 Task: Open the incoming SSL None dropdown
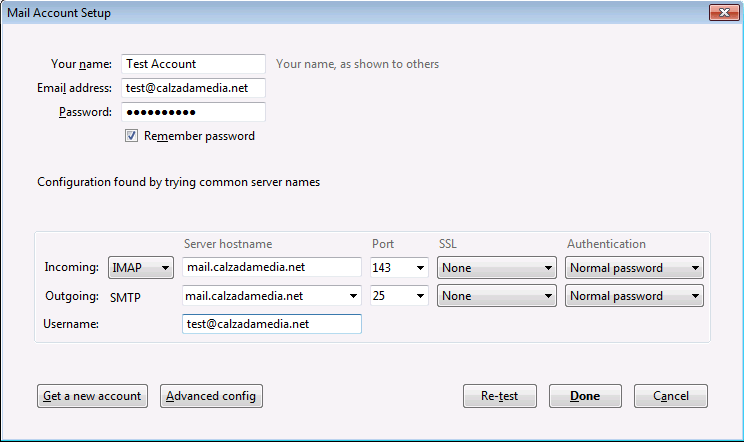496,267
